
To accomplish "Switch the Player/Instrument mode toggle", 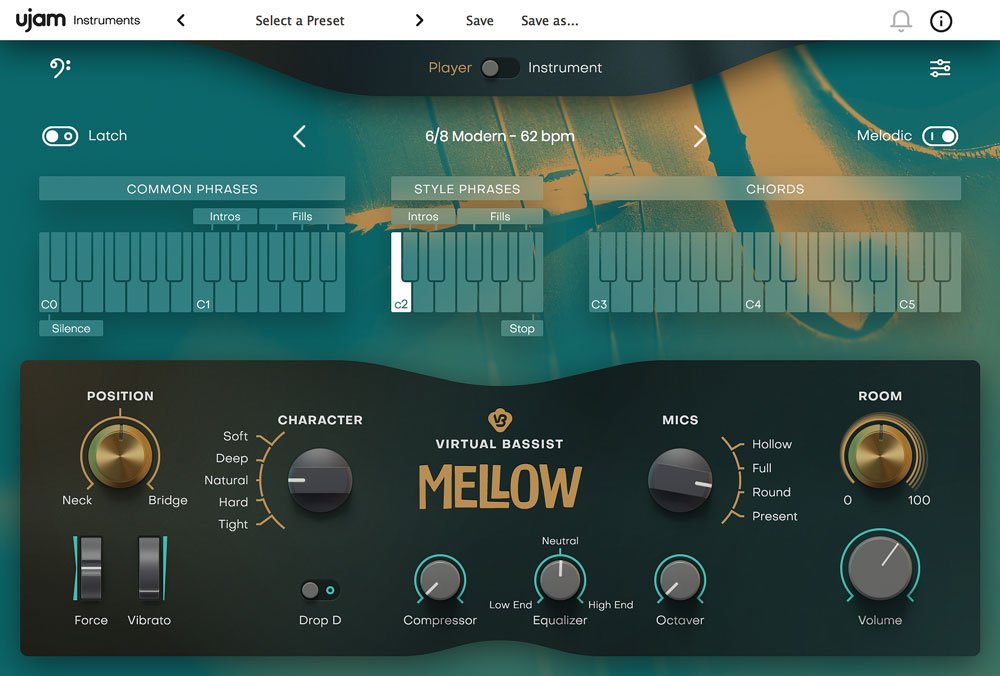I will tap(500, 68).
